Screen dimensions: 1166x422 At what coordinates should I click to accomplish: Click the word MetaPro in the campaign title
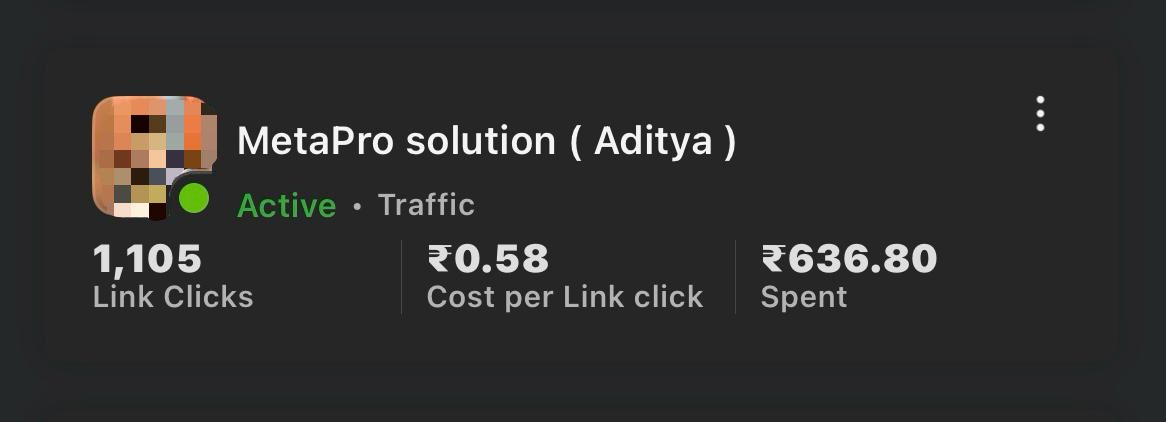point(315,141)
